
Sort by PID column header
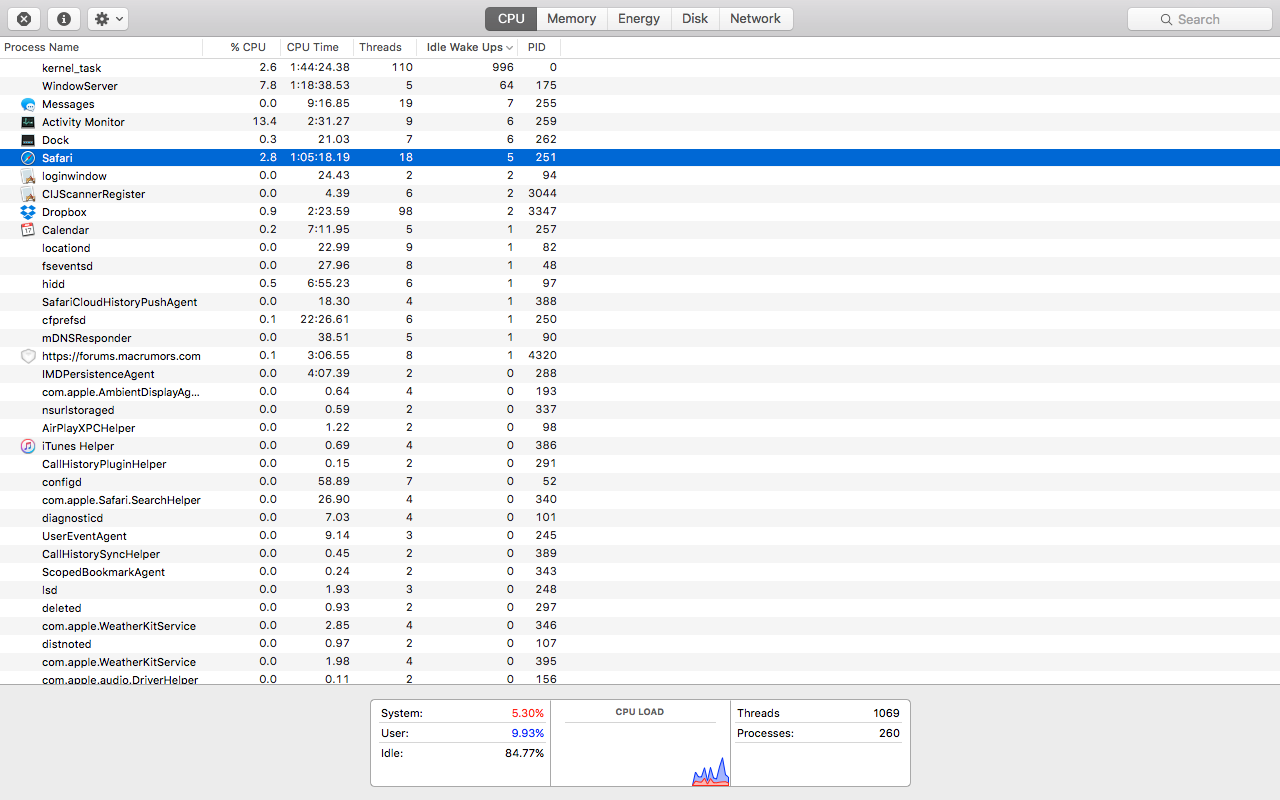click(x=541, y=47)
